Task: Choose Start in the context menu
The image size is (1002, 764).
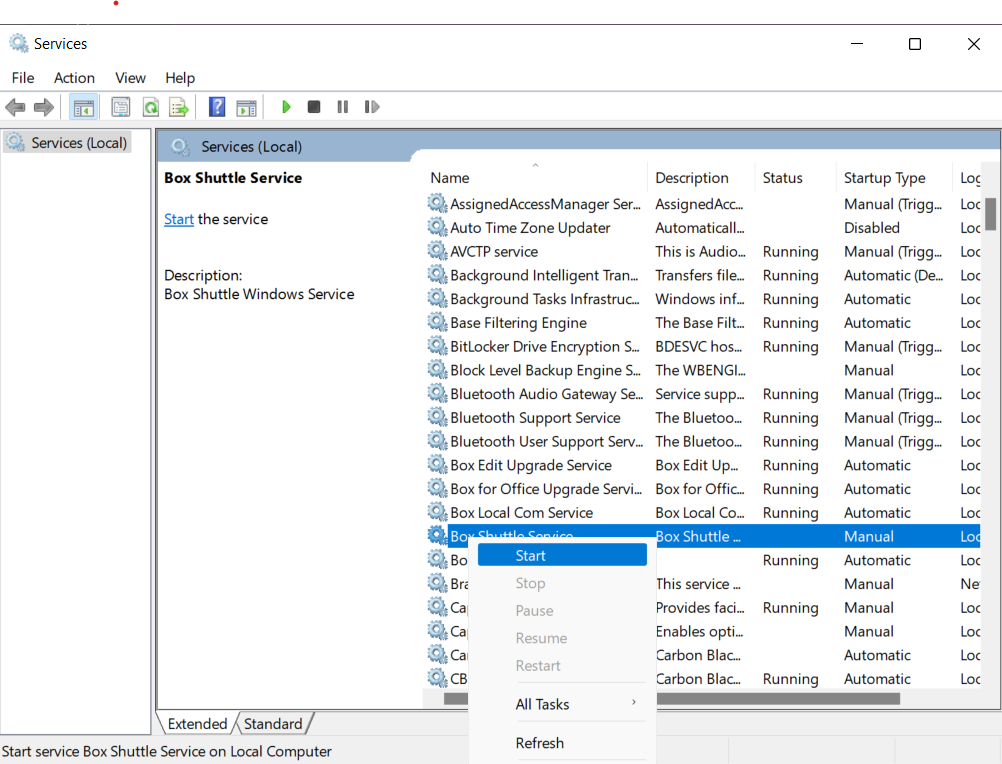Action: pos(531,556)
